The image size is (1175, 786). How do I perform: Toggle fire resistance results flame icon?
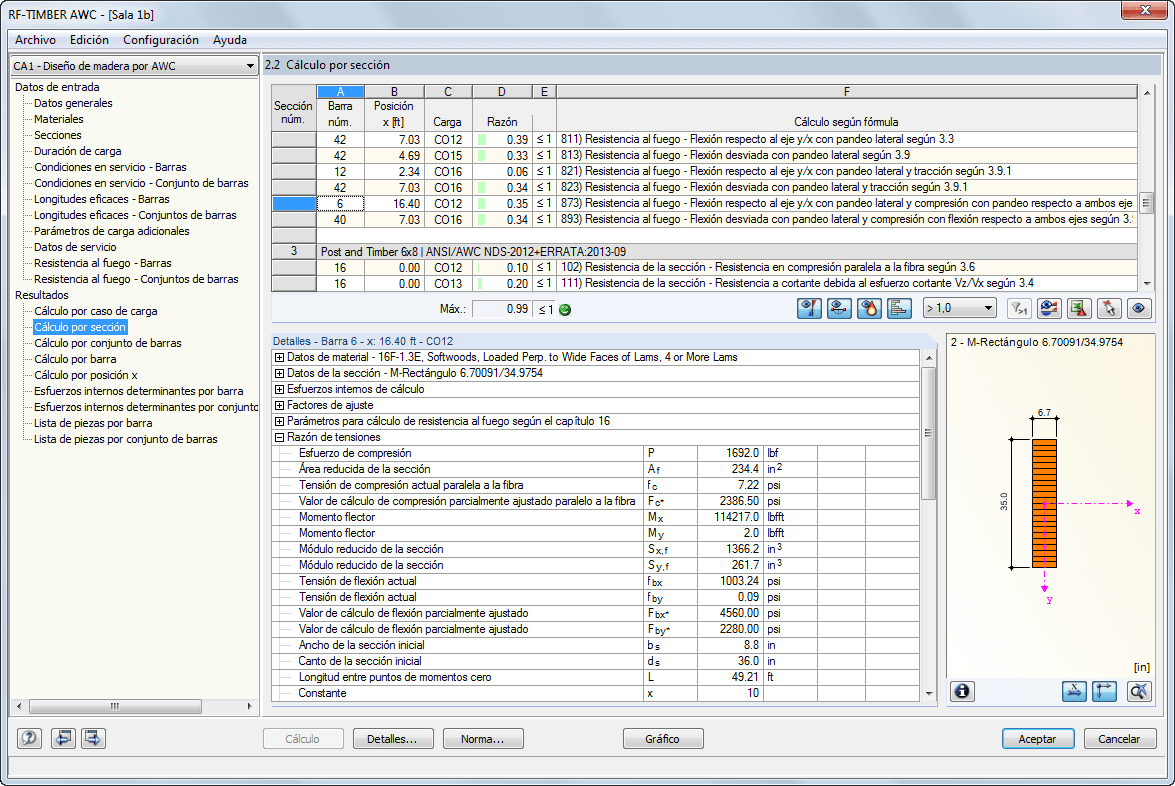pyautogui.click(x=869, y=309)
